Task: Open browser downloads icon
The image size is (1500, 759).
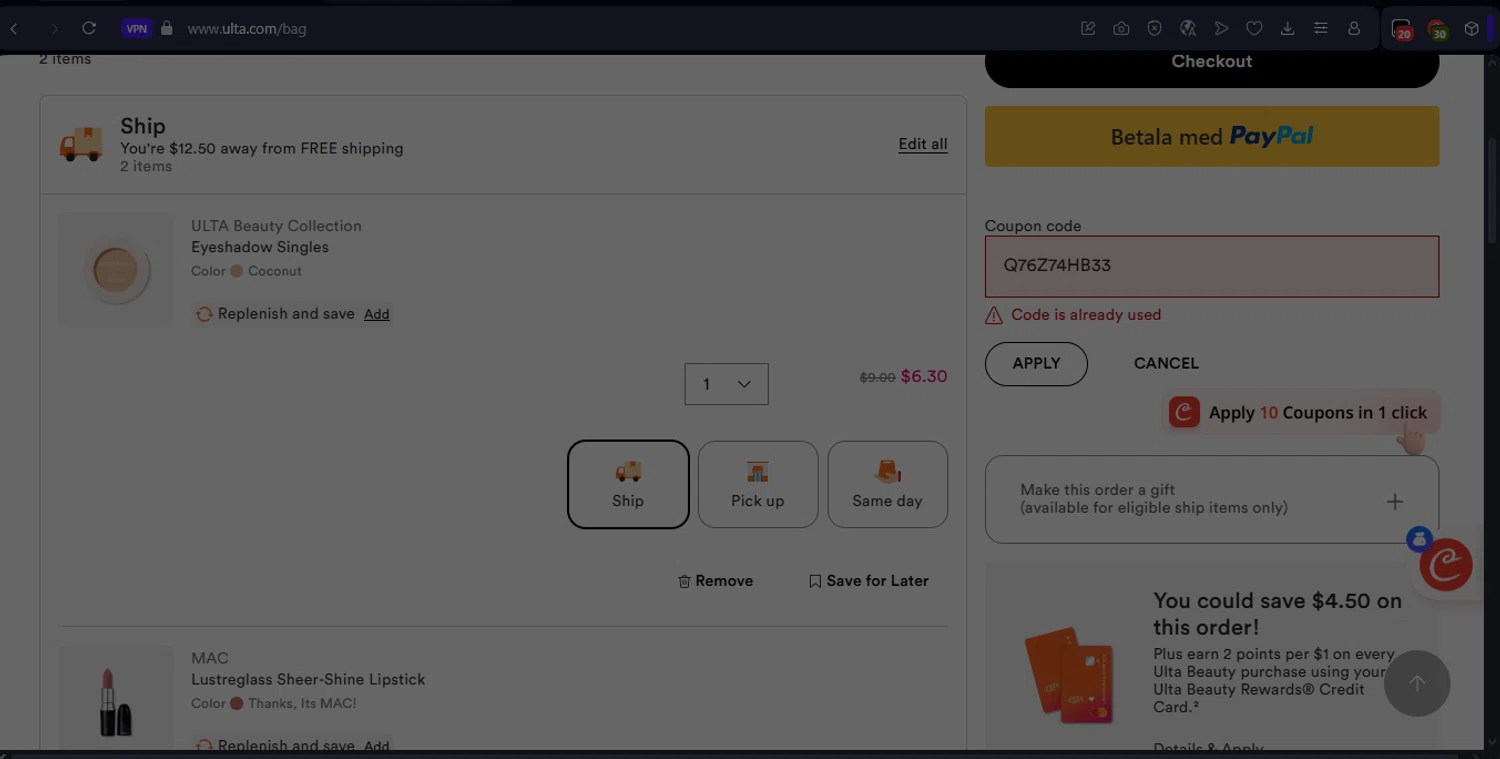Action: coord(1287,29)
